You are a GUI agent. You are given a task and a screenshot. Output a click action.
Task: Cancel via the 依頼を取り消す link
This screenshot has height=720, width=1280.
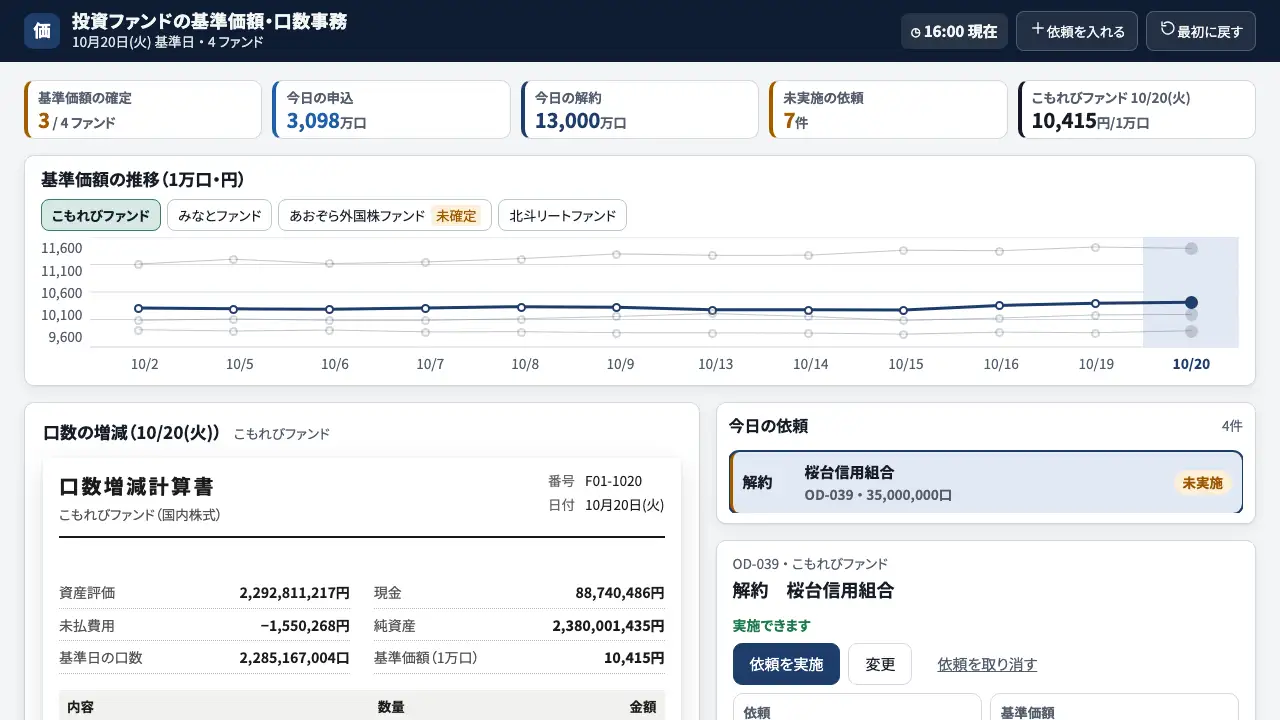point(987,664)
